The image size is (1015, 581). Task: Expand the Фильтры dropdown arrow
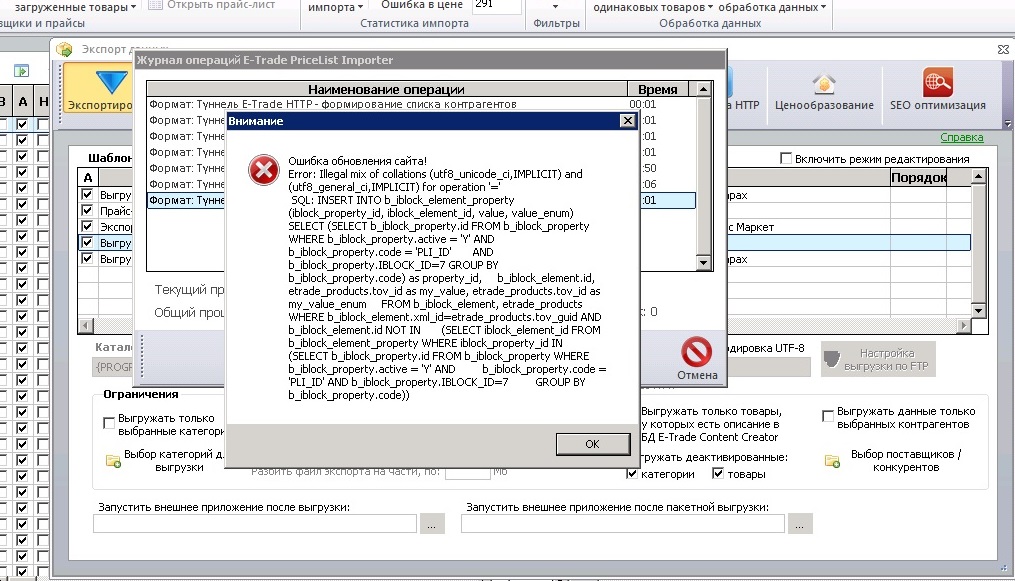[555, 6]
